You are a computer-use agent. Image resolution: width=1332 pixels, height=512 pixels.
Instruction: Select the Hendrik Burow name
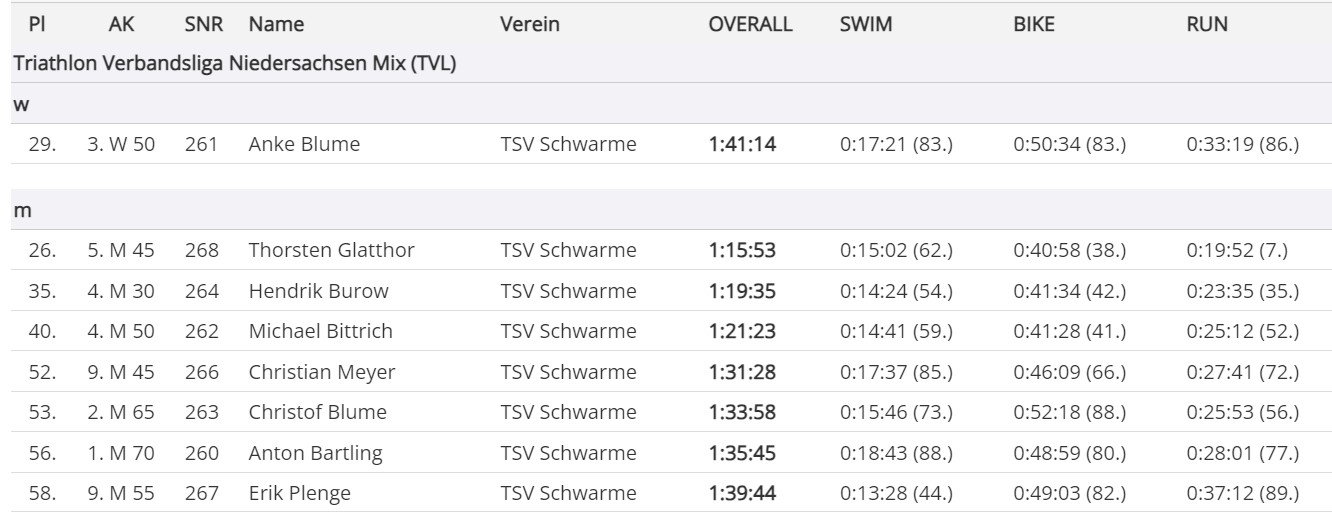(x=318, y=291)
